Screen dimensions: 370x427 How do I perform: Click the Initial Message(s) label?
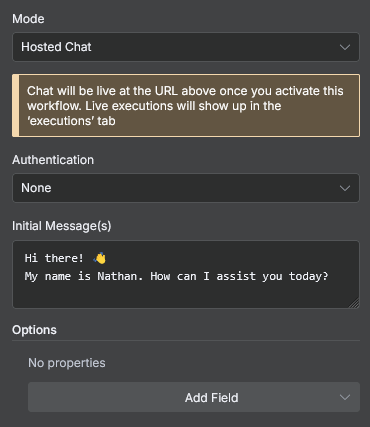pos(62,226)
